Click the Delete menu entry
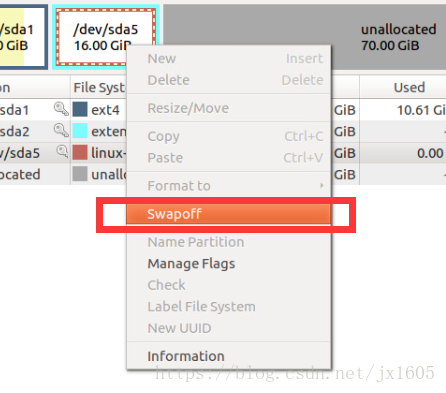Viewport: 446px width, 393px height. pyautogui.click(x=229, y=80)
